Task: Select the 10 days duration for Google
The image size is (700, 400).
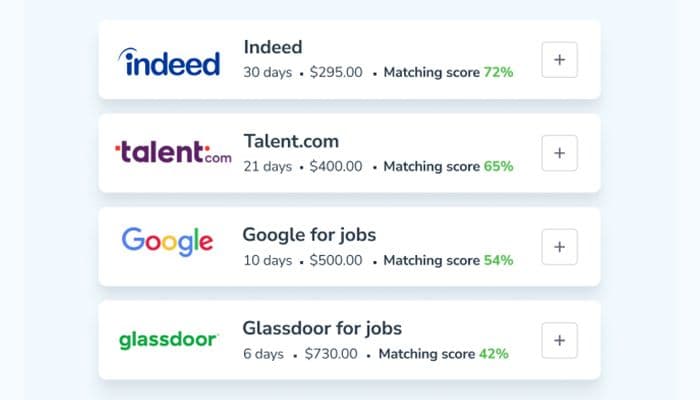Action: pos(268,260)
